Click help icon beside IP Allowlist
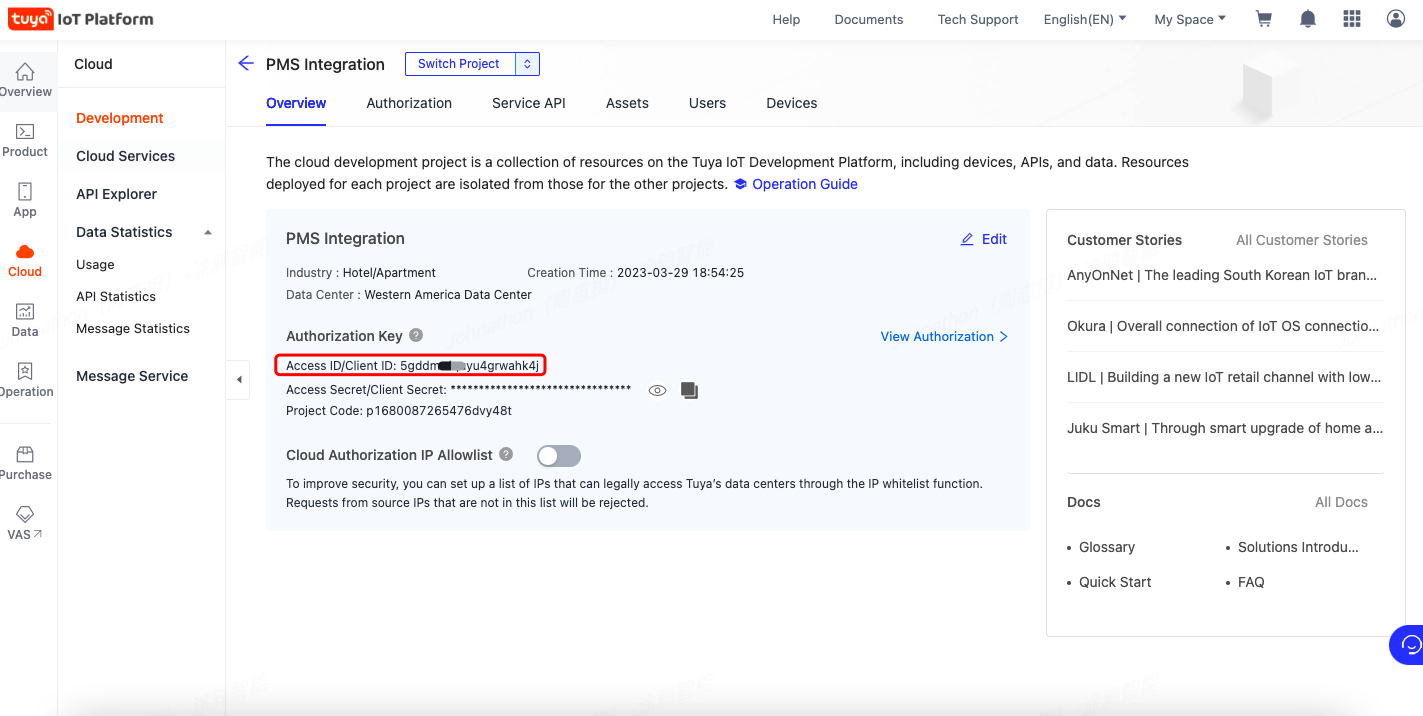Screen dimensions: 1423x716 coord(506,454)
